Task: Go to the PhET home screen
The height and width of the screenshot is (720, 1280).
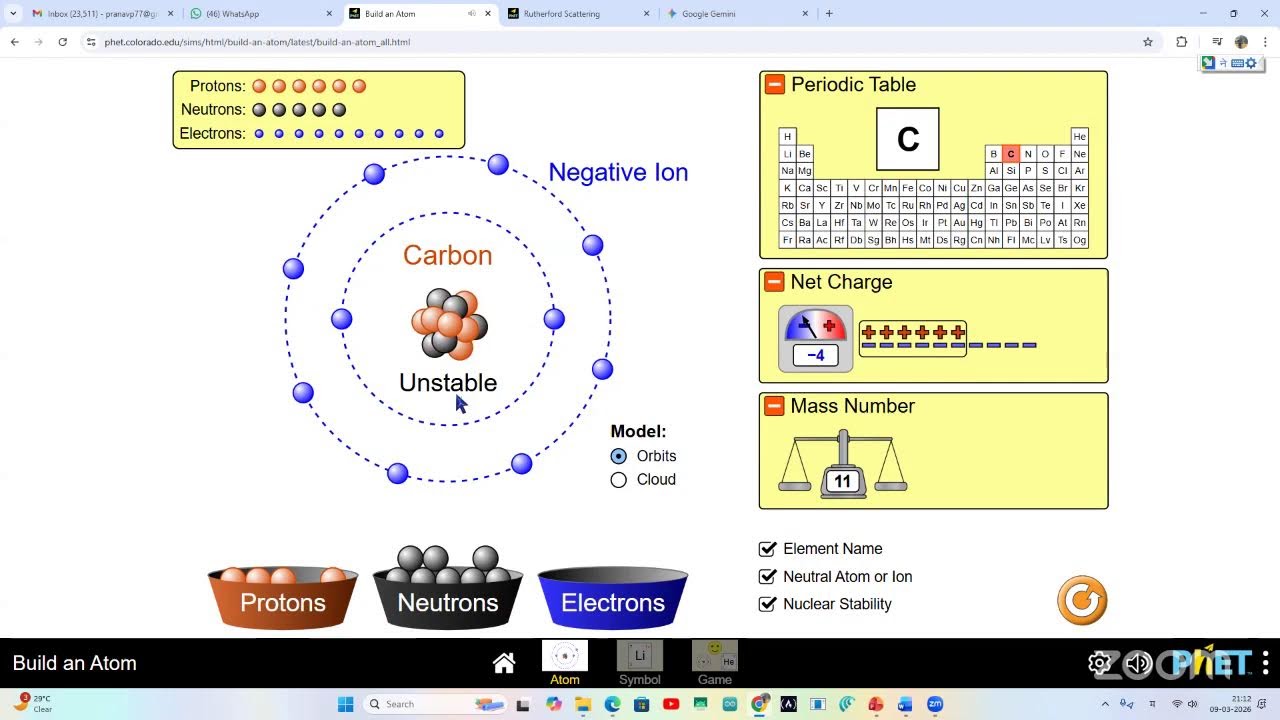Action: click(x=504, y=663)
